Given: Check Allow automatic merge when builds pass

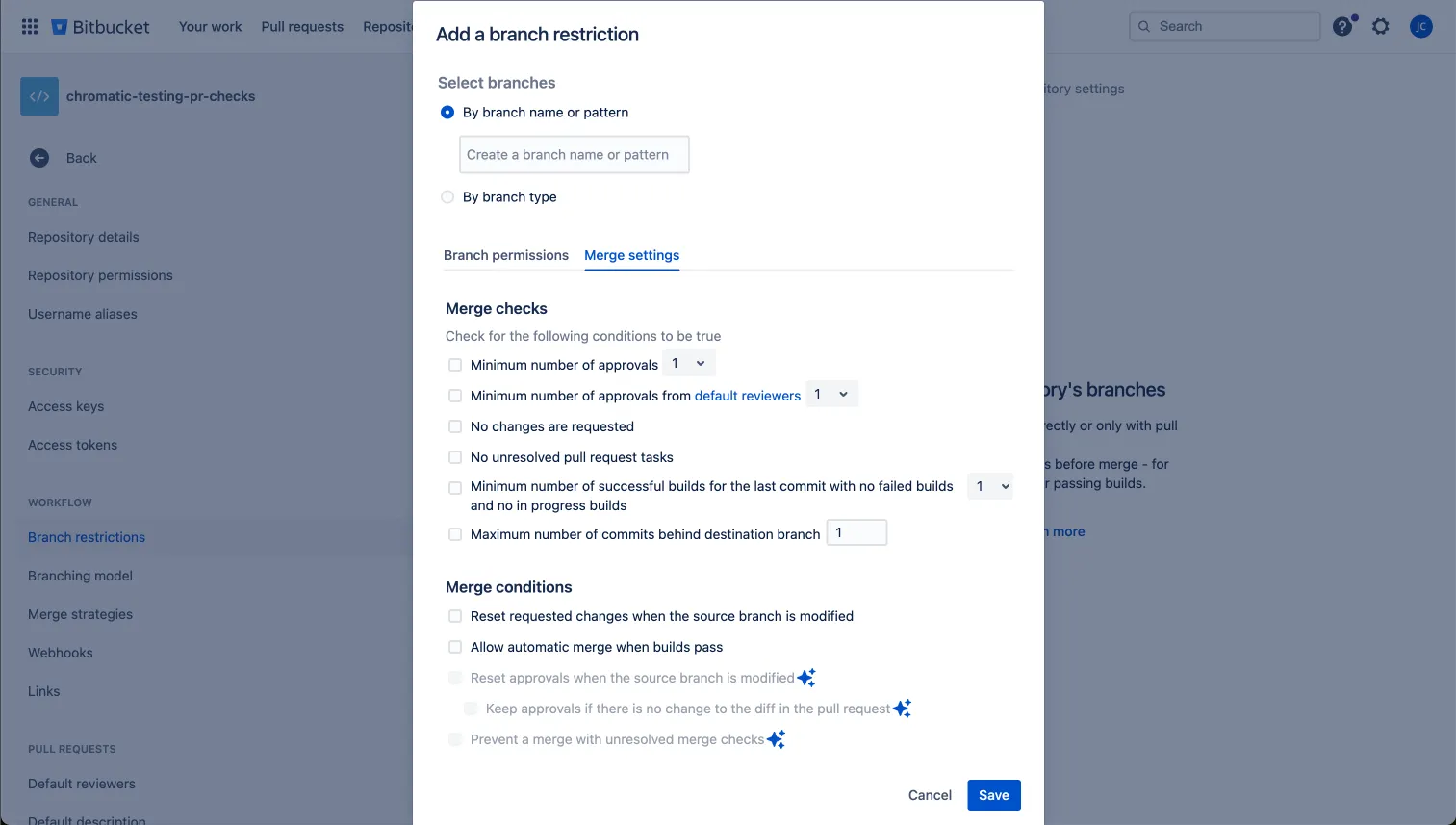Looking at the screenshot, I should click(x=455, y=647).
